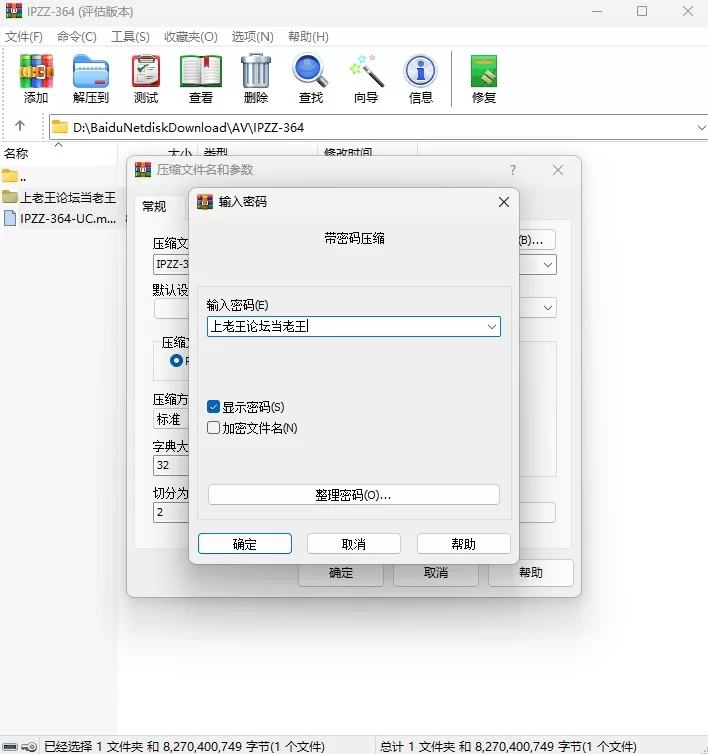Open the archive name dropdown arrow
The image size is (708, 754).
(x=547, y=264)
